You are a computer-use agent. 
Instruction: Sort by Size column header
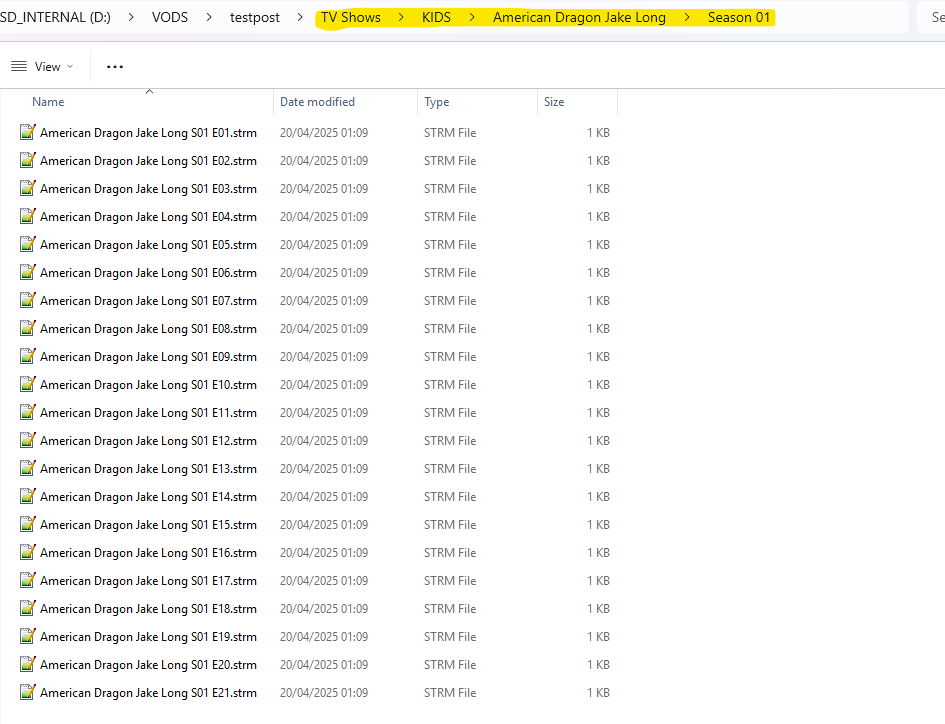554,102
